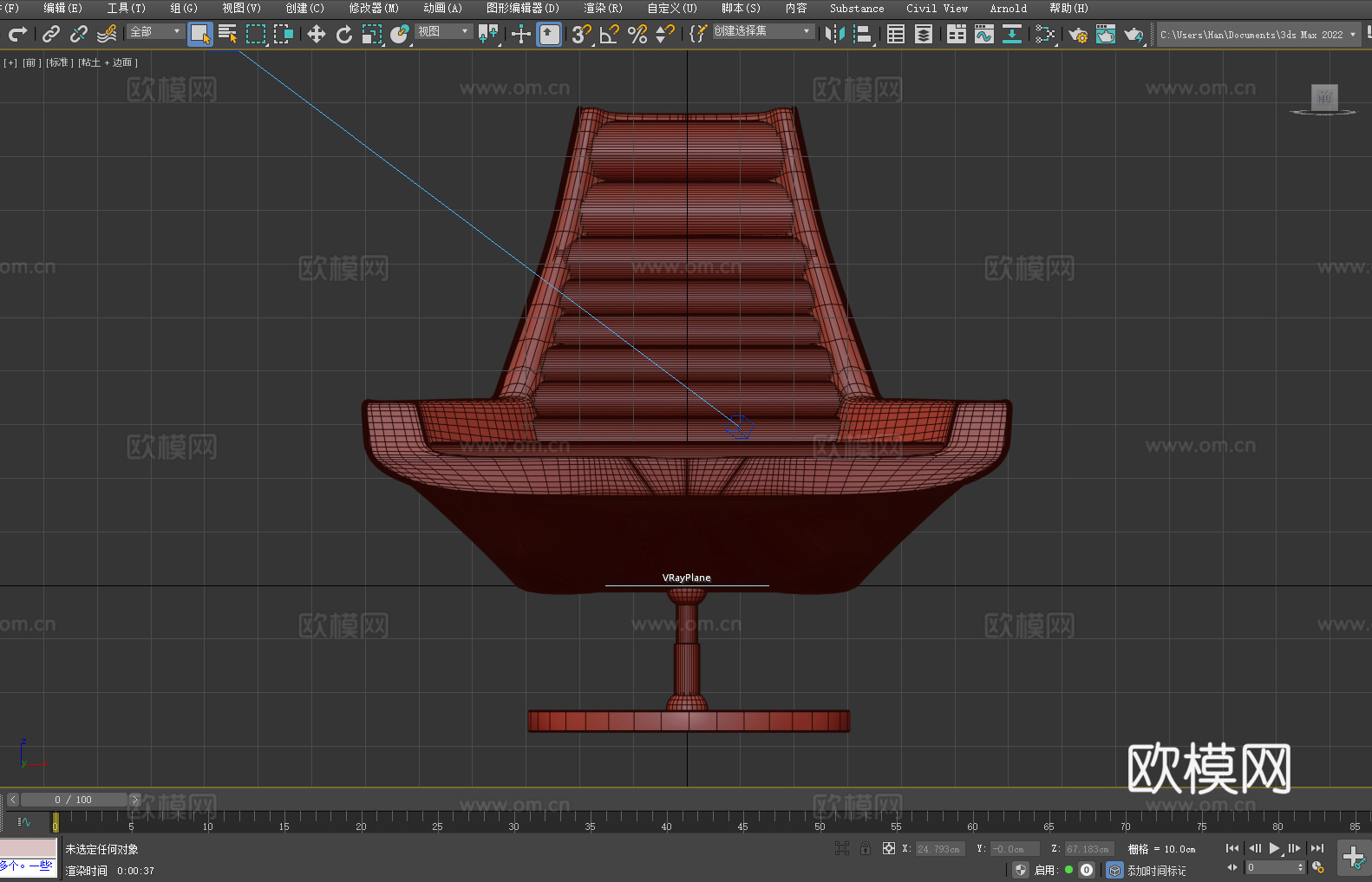Go to start frame button
This screenshot has height=882, width=1372.
point(1232,848)
